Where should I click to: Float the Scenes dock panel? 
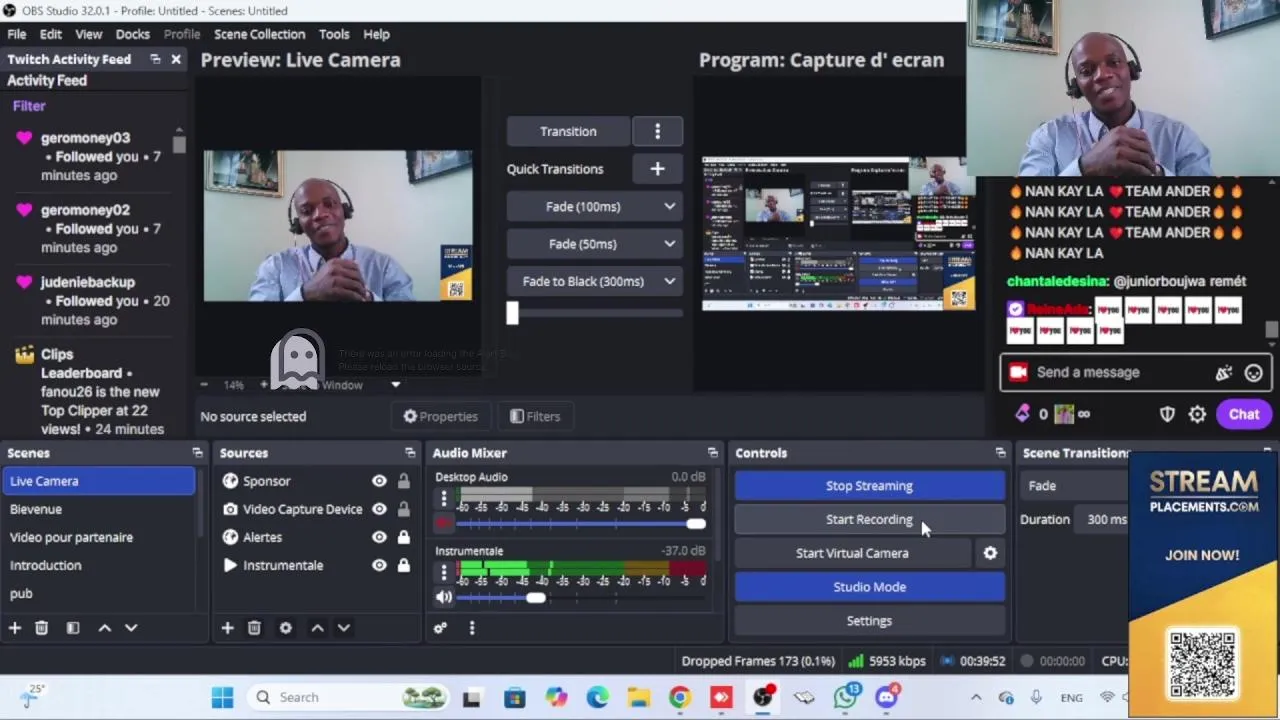197,453
